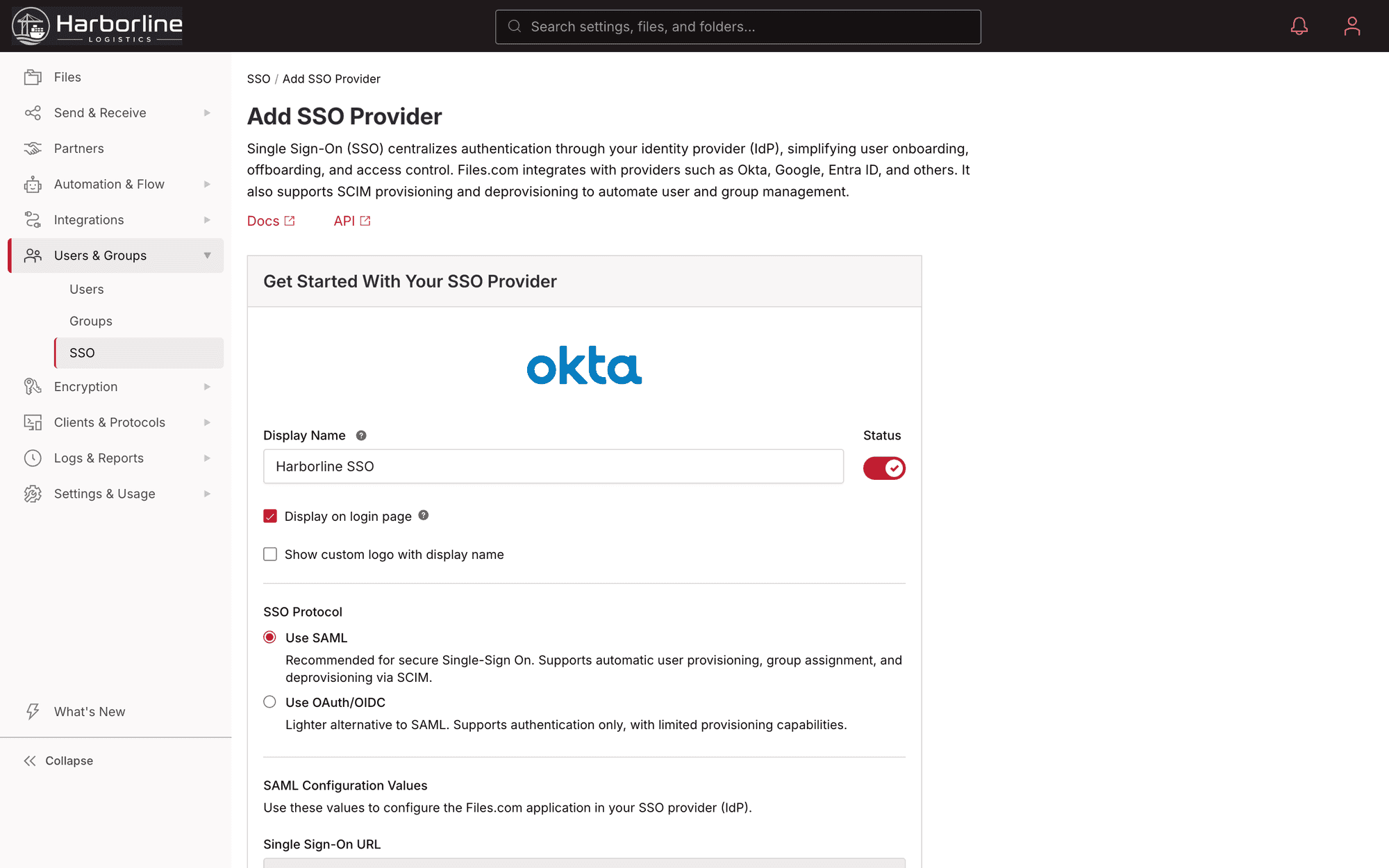This screenshot has width=1389, height=868.
Task: Click the Files folder icon
Action: (33, 77)
